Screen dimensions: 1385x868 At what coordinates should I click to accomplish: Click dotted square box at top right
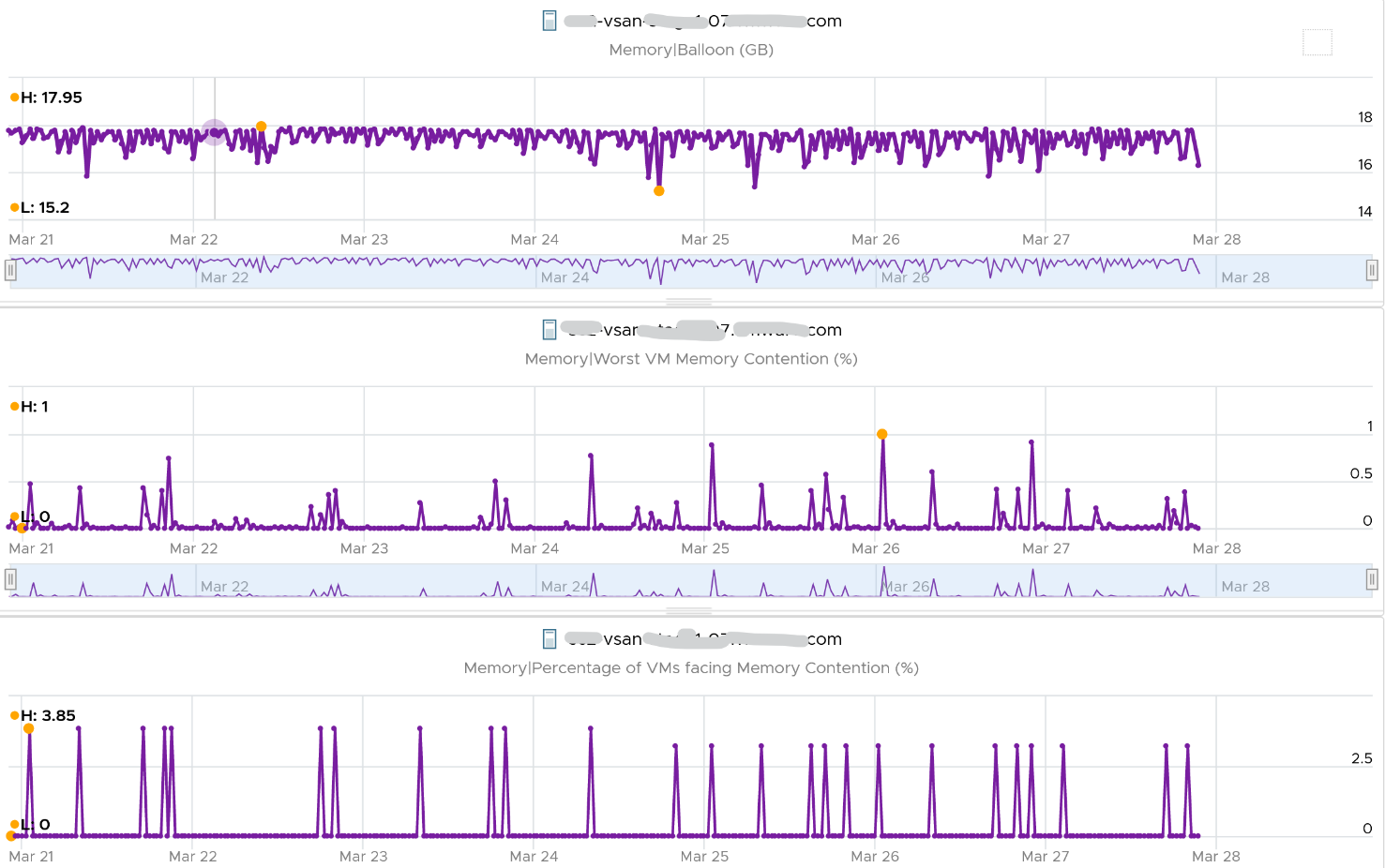(1317, 42)
